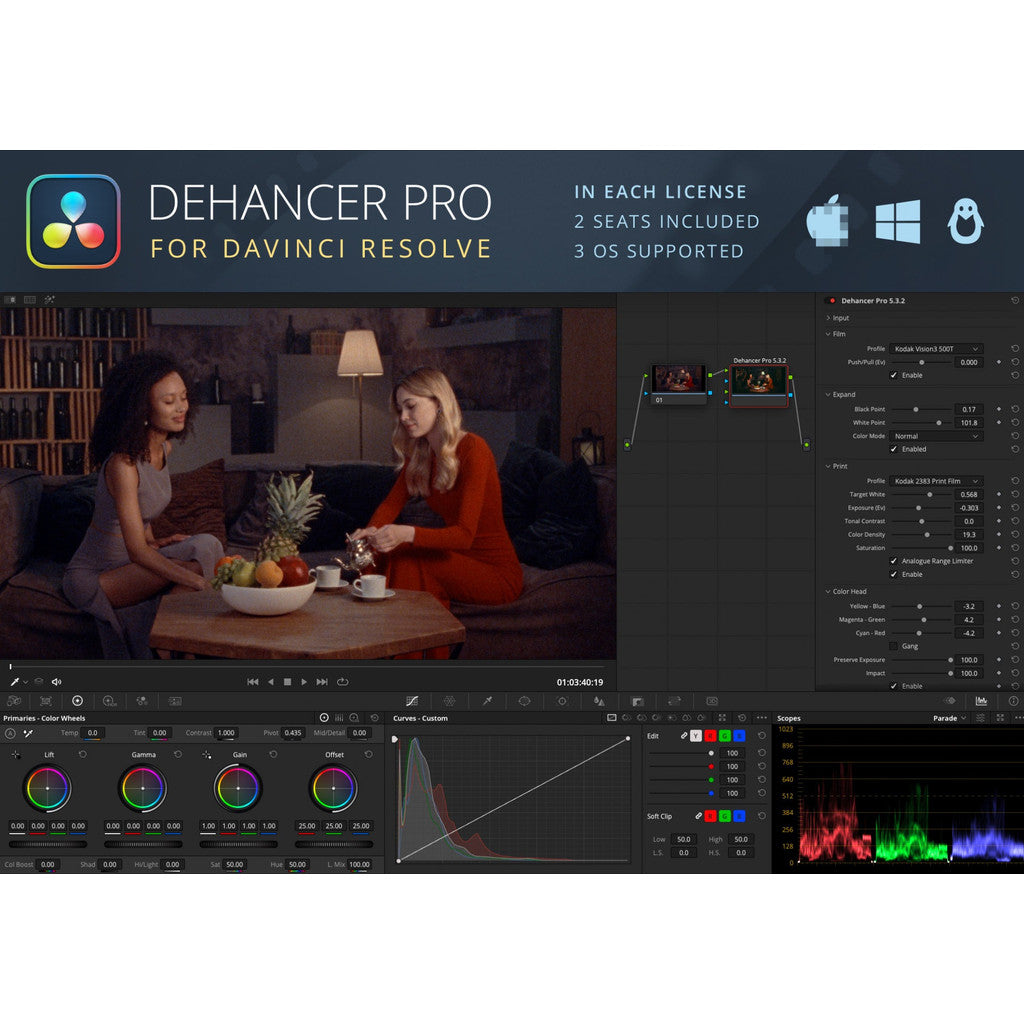Toggle the Soft Clip channel link
Viewport: 1024px width, 1024px height.
pos(698,816)
